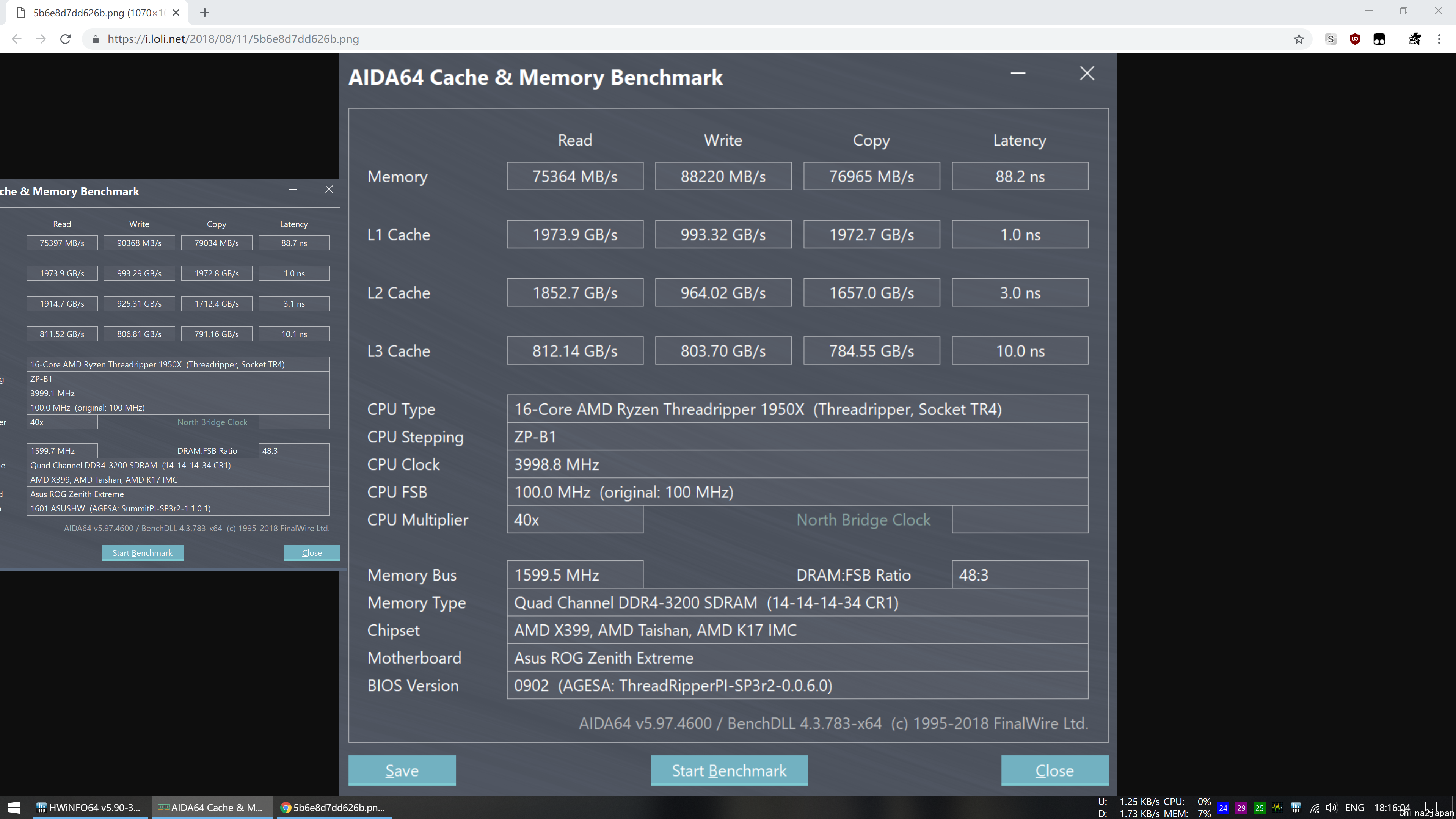Click the minimize dash in the large benchmark image
Viewport: 1456px width, 819px height.
[1018, 74]
